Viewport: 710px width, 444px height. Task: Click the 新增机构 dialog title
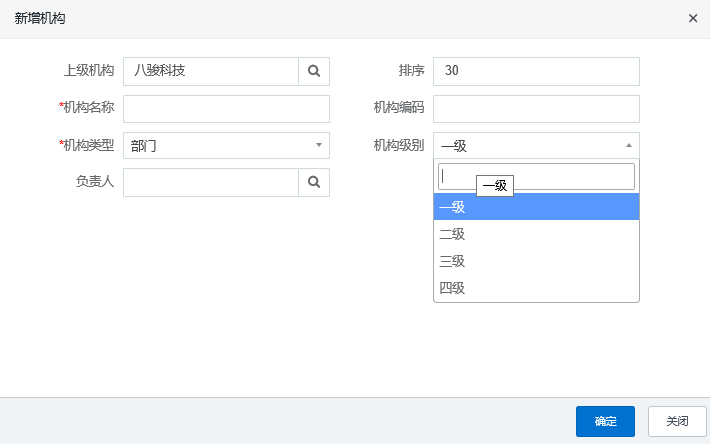click(41, 19)
